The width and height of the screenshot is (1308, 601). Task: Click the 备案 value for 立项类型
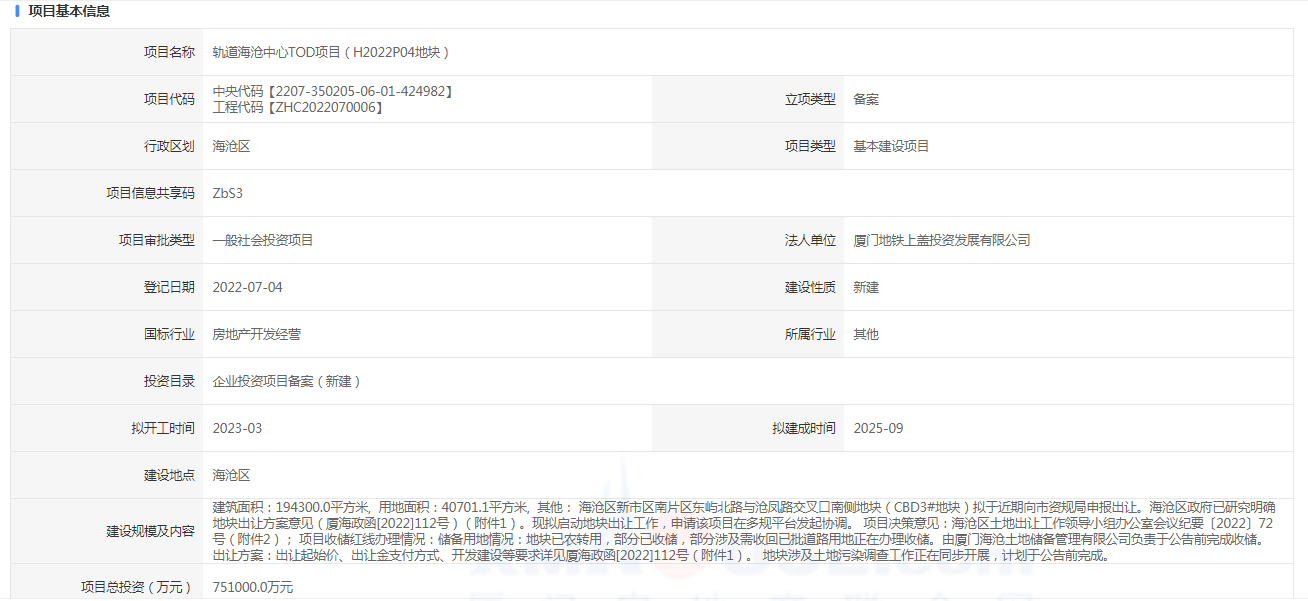point(866,99)
